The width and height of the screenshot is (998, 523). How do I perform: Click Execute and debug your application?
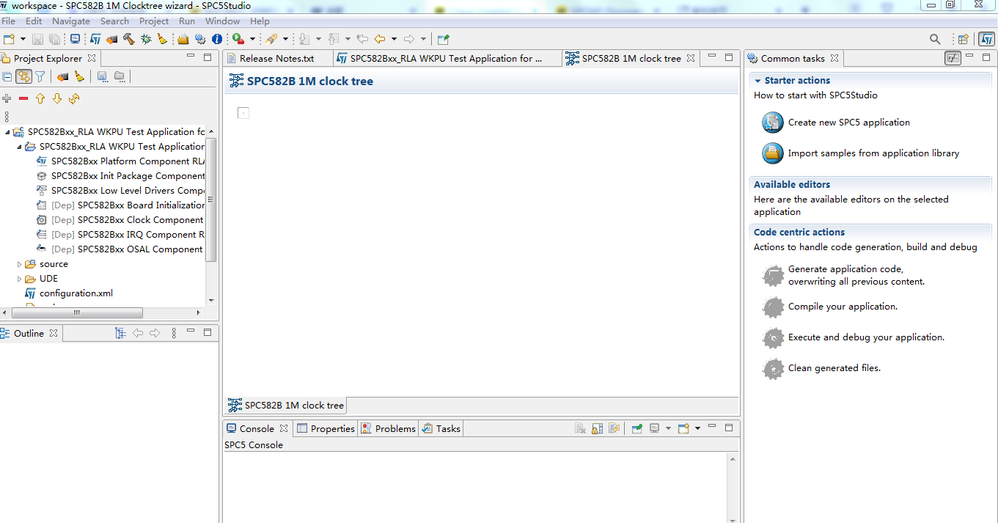[x=866, y=337]
